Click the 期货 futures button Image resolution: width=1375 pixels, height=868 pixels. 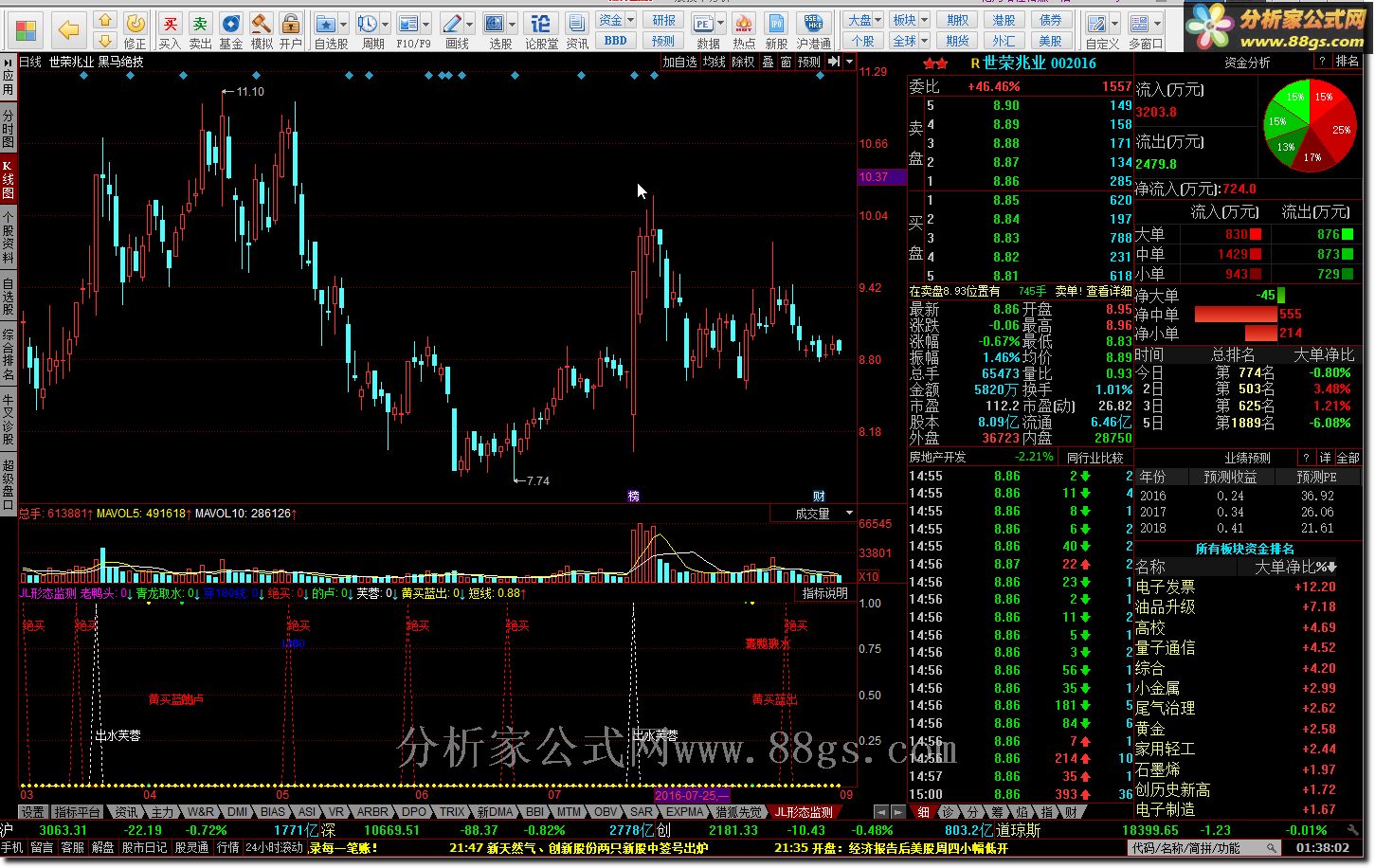(x=958, y=41)
